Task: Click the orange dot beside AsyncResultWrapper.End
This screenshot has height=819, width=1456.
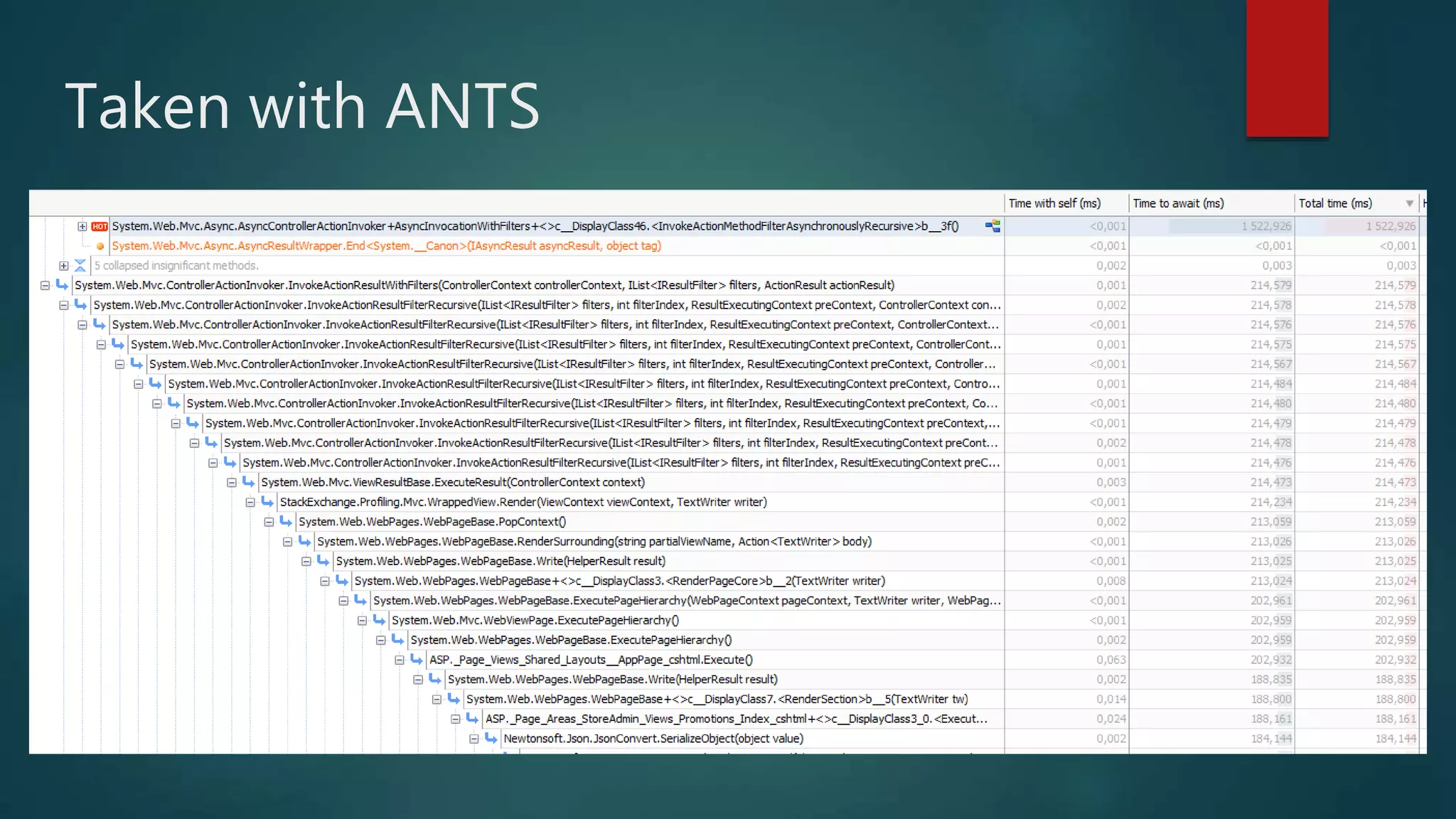Action: (100, 246)
